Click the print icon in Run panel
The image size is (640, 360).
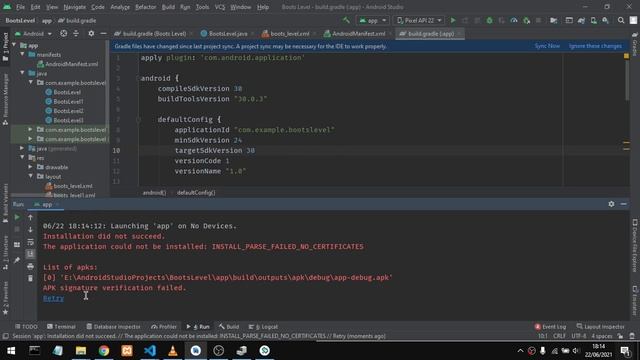tap(30, 266)
